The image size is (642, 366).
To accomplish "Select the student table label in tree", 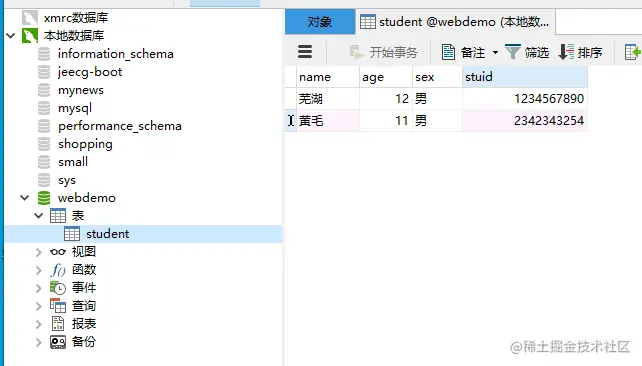I will point(108,234).
